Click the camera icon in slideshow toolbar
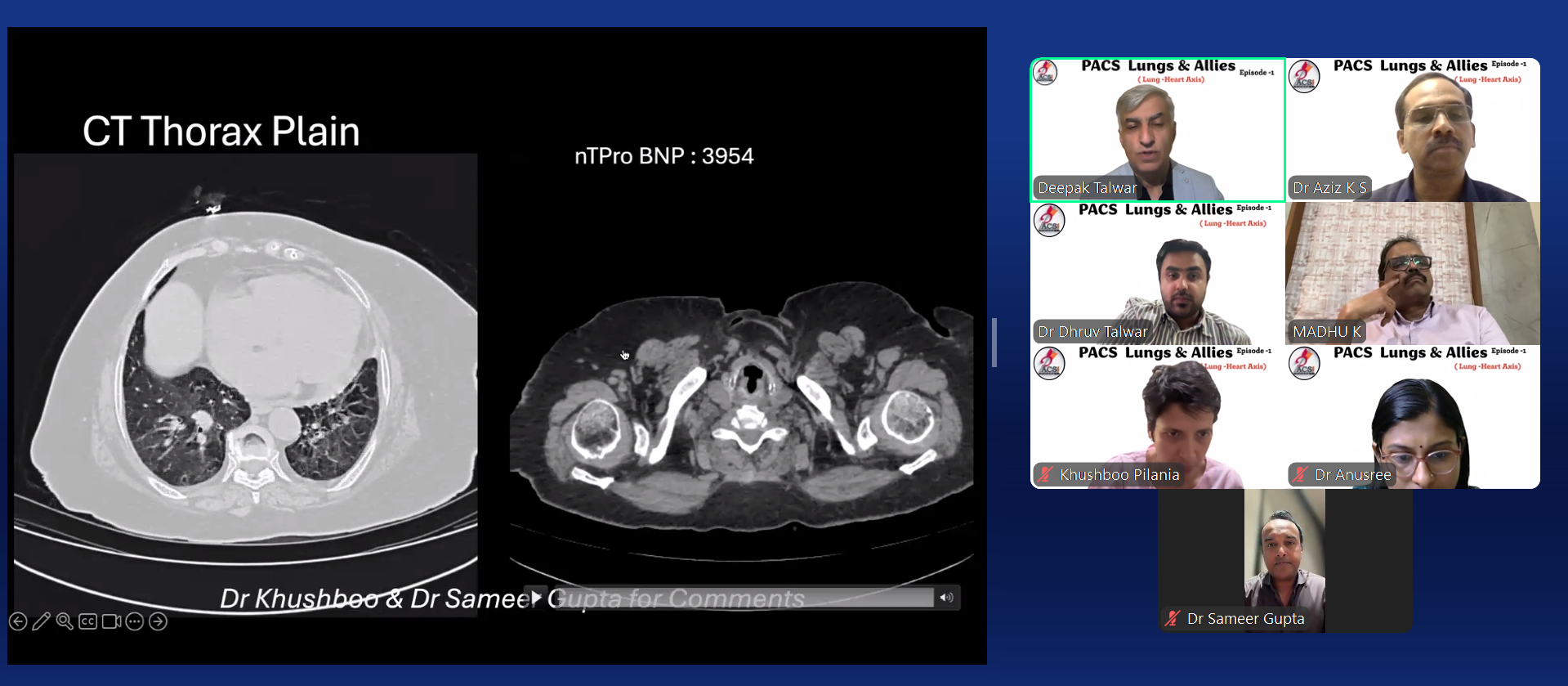 (x=112, y=622)
